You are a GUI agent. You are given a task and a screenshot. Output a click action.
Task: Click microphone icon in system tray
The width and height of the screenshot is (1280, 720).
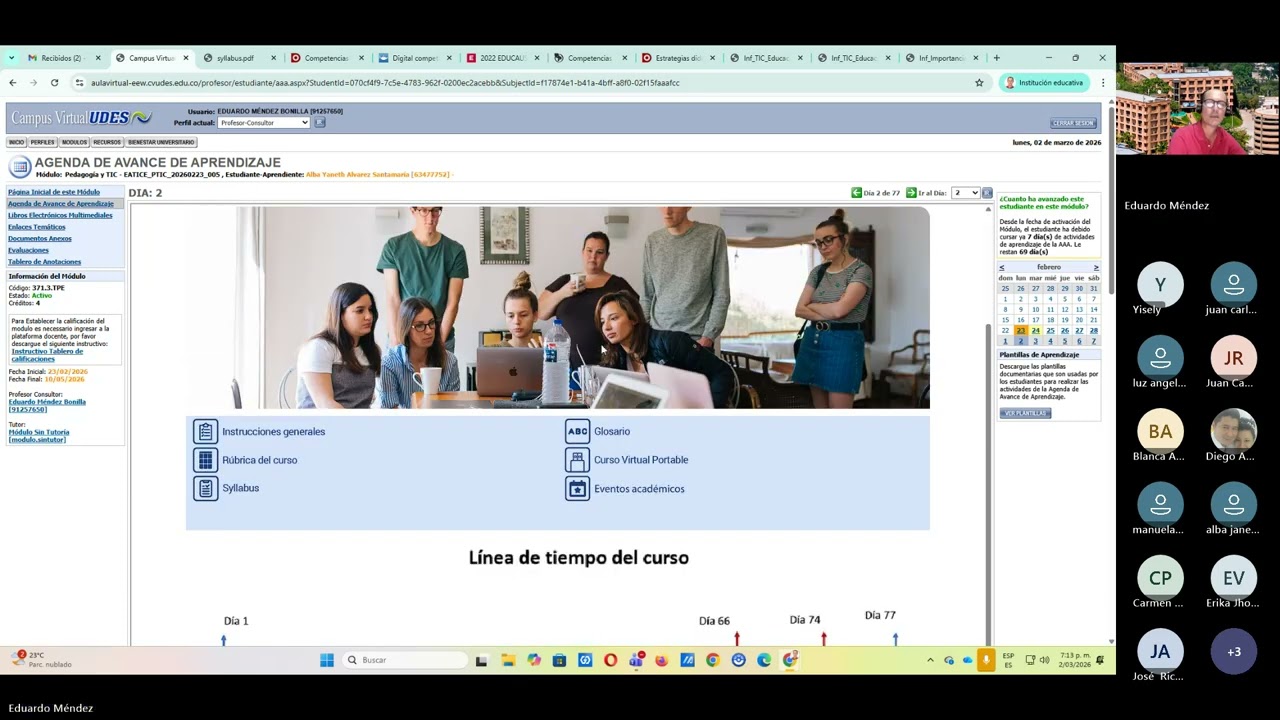[x=986, y=660]
